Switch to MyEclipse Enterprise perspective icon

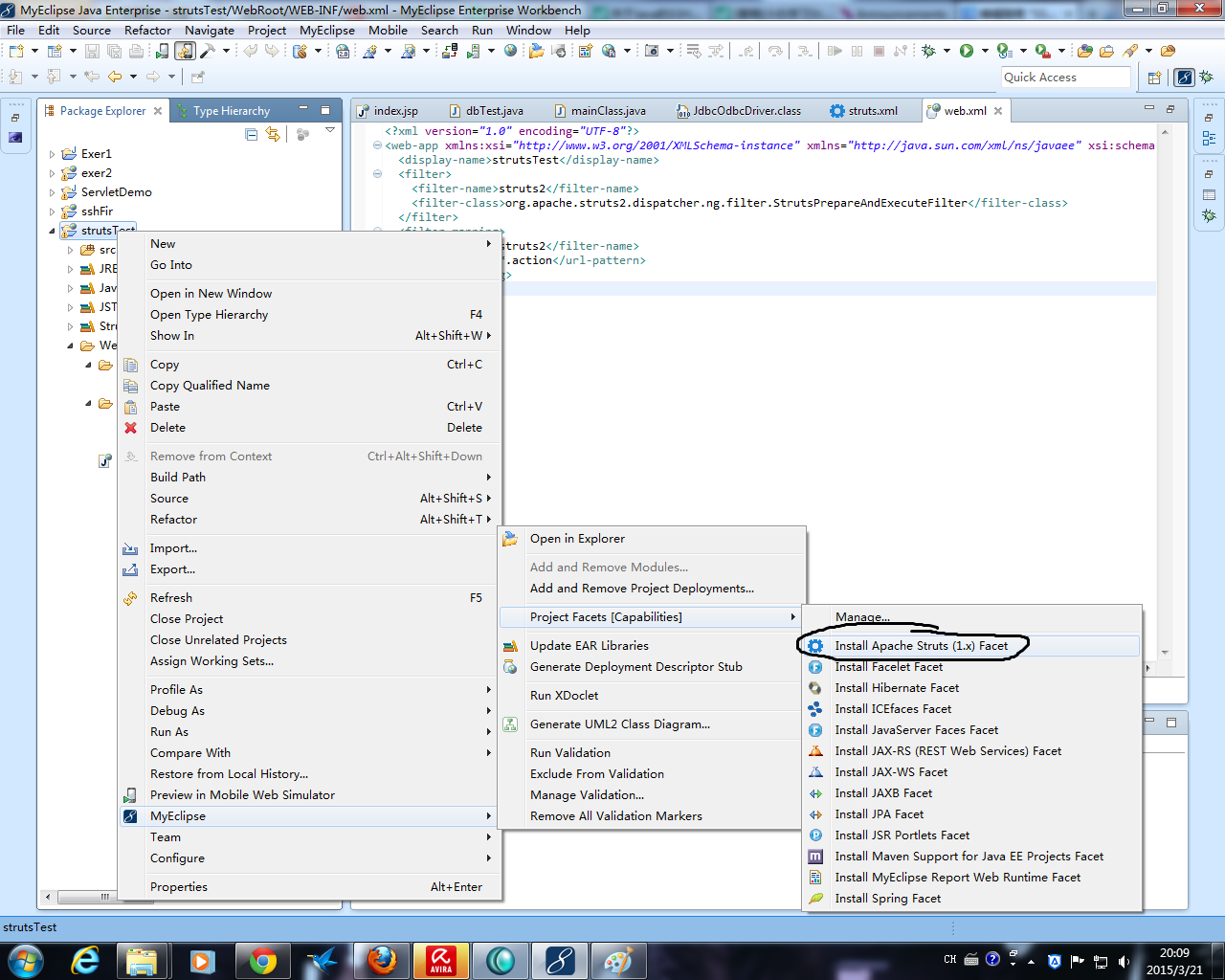(x=1185, y=78)
